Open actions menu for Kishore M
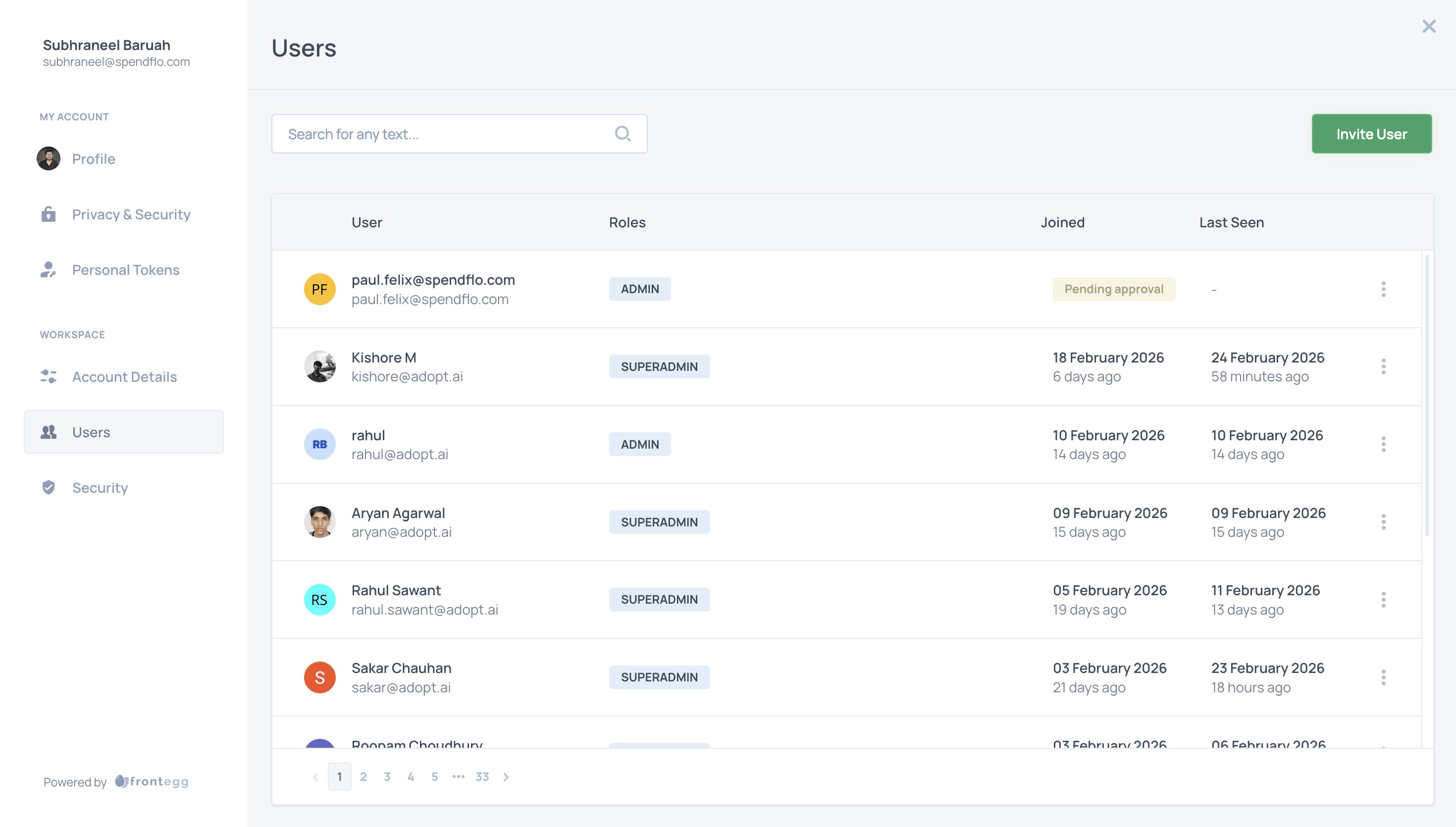The height and width of the screenshot is (827, 1456). tap(1384, 366)
